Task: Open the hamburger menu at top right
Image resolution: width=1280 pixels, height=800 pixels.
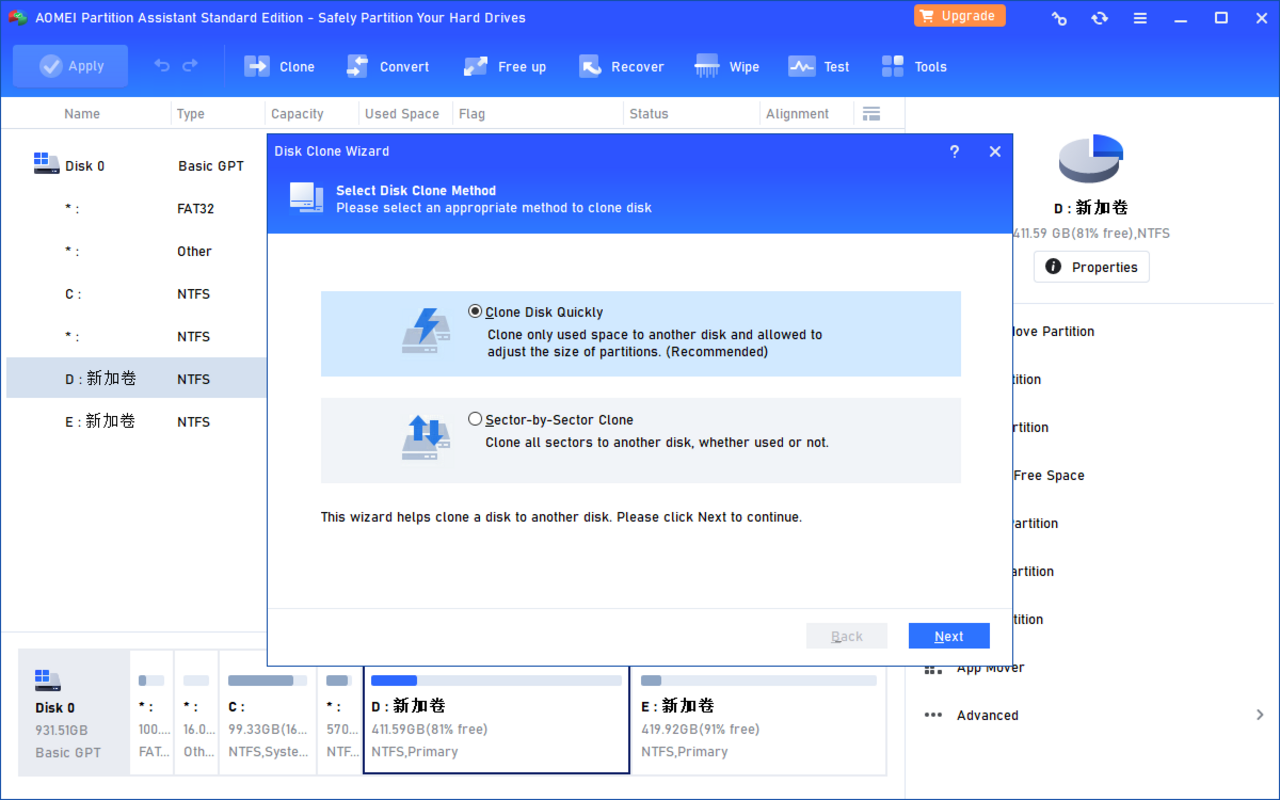Action: click(x=1140, y=17)
